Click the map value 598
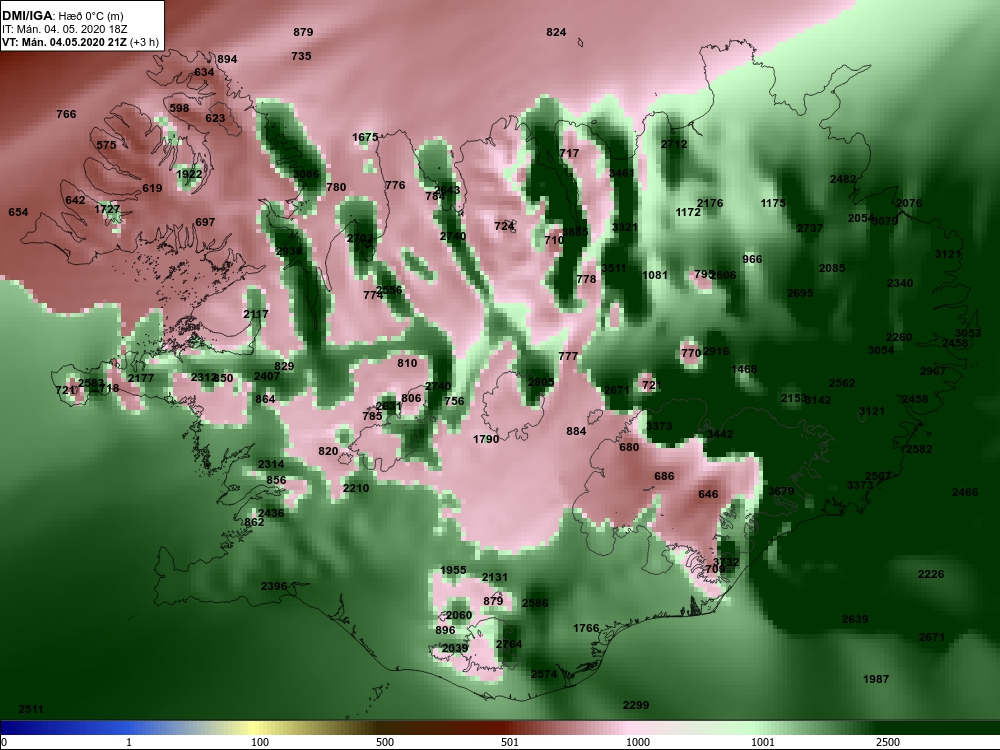This screenshot has width=1000, height=750. click(179, 108)
